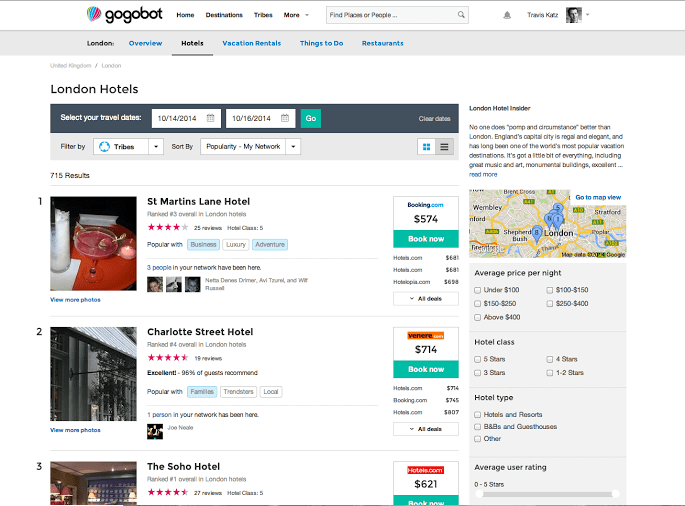Open the notifications bell

pos(507,15)
